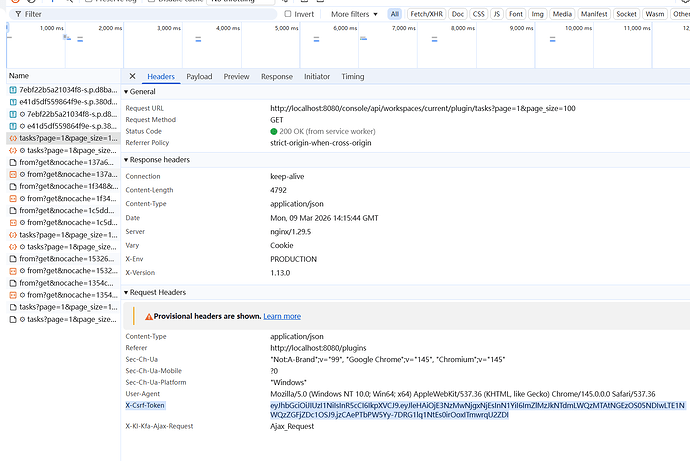Image resolution: width=690 pixels, height=461 pixels.
Task: Enable the Invert filter checkbox
Action: [289, 15]
